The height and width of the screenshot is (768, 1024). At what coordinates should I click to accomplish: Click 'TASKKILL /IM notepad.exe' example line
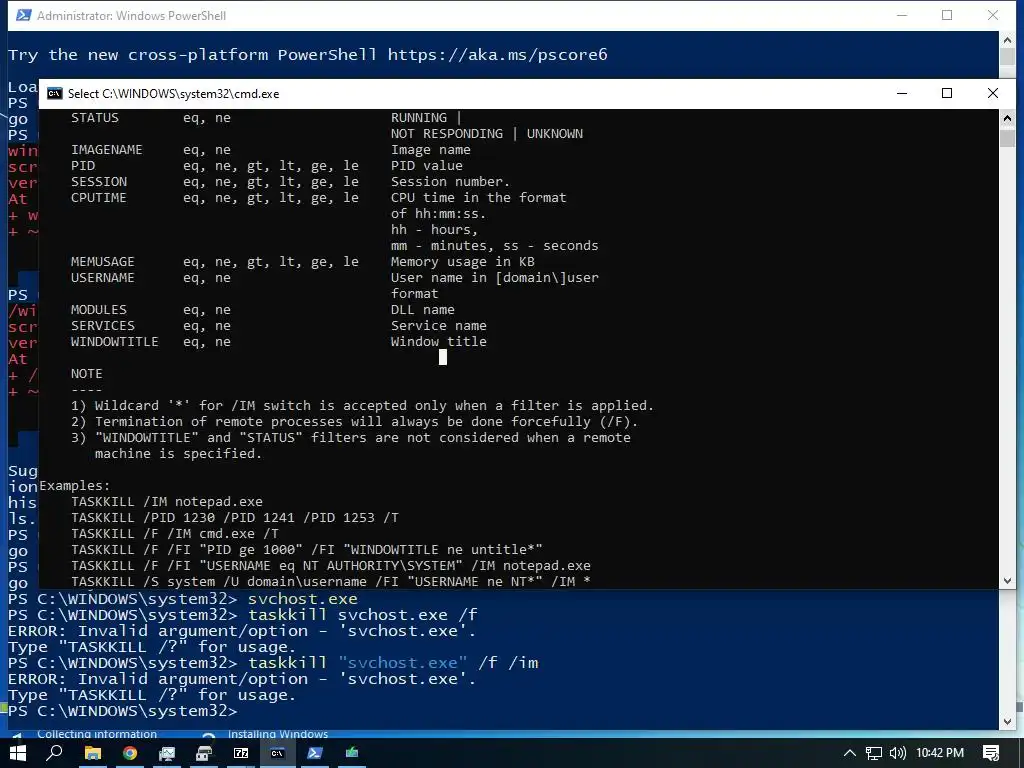(x=167, y=502)
